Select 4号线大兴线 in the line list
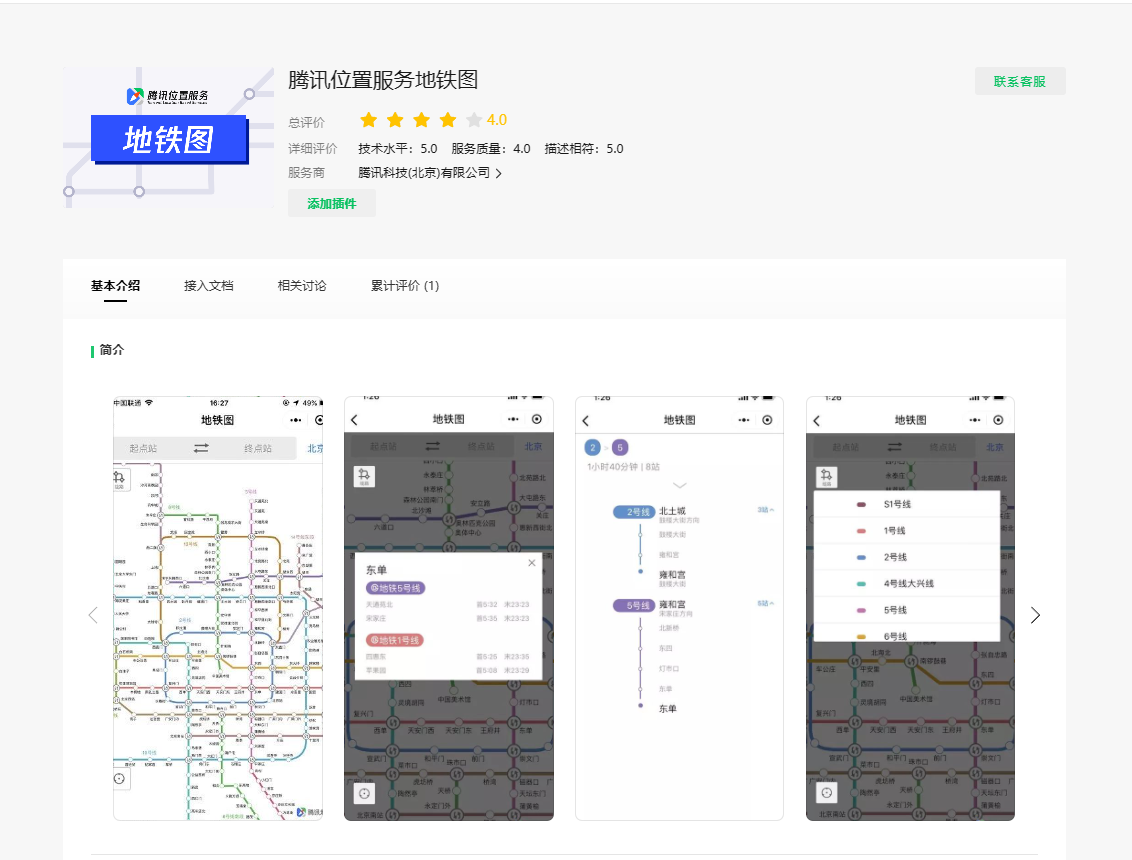The width and height of the screenshot is (1132, 860). tap(907, 583)
